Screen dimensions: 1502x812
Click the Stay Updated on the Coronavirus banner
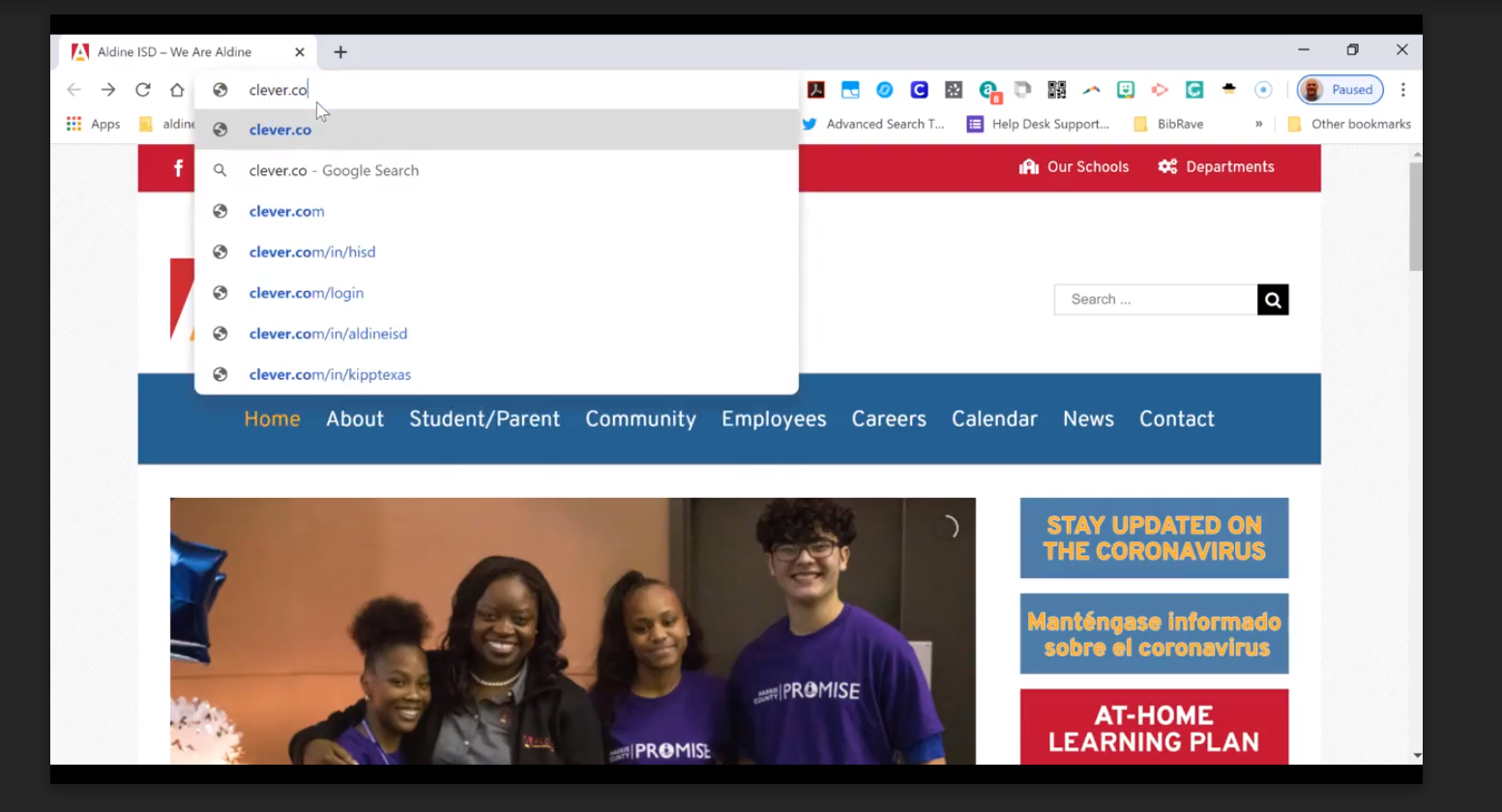[x=1154, y=538]
